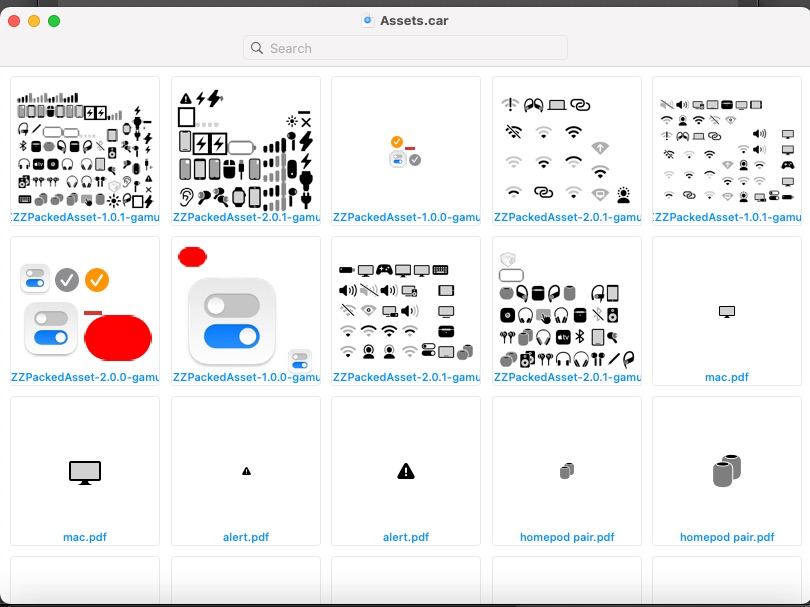Click mac.pdf label under the large display icon
Image resolution: width=810 pixels, height=607 pixels.
[85, 537]
